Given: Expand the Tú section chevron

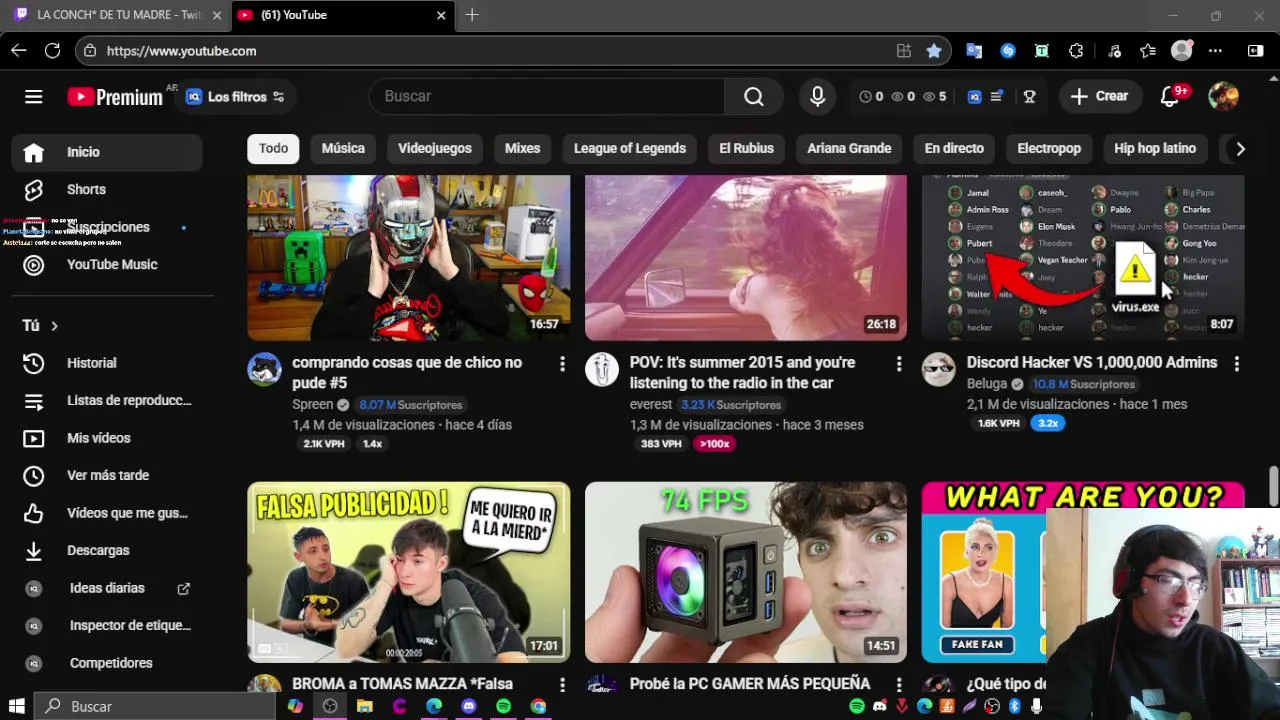Looking at the screenshot, I should tap(54, 326).
